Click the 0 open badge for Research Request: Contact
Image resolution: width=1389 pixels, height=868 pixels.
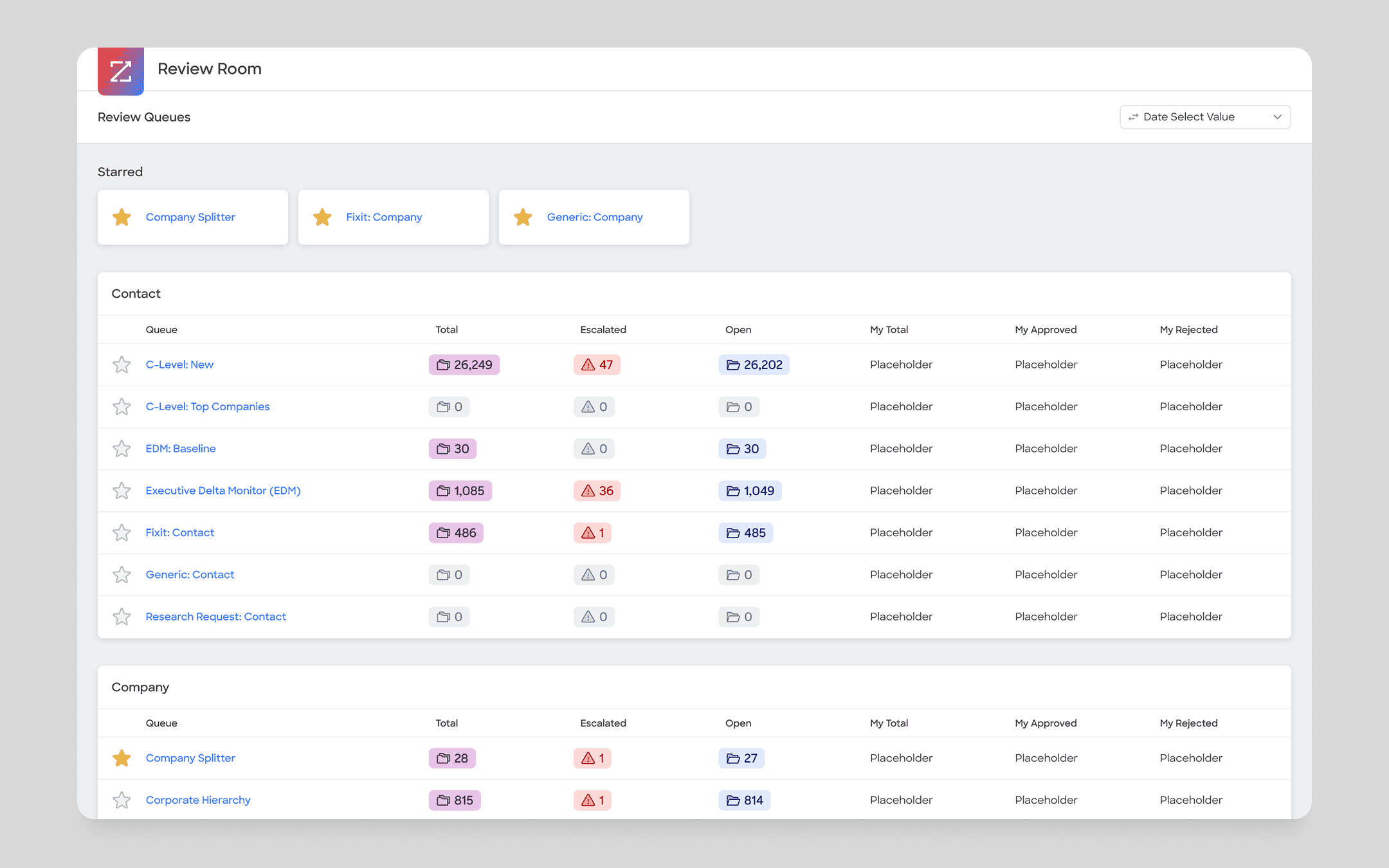(739, 617)
